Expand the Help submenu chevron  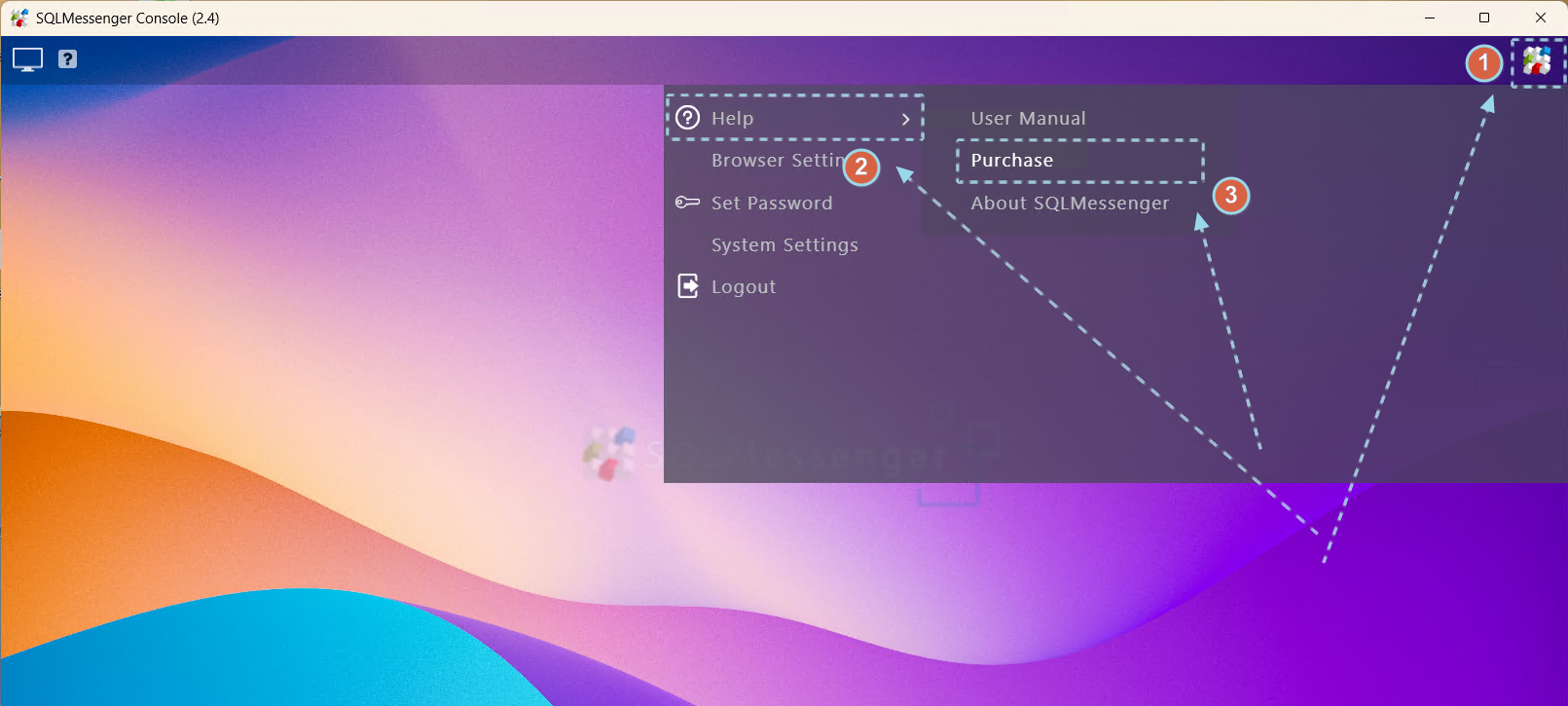[x=906, y=119]
